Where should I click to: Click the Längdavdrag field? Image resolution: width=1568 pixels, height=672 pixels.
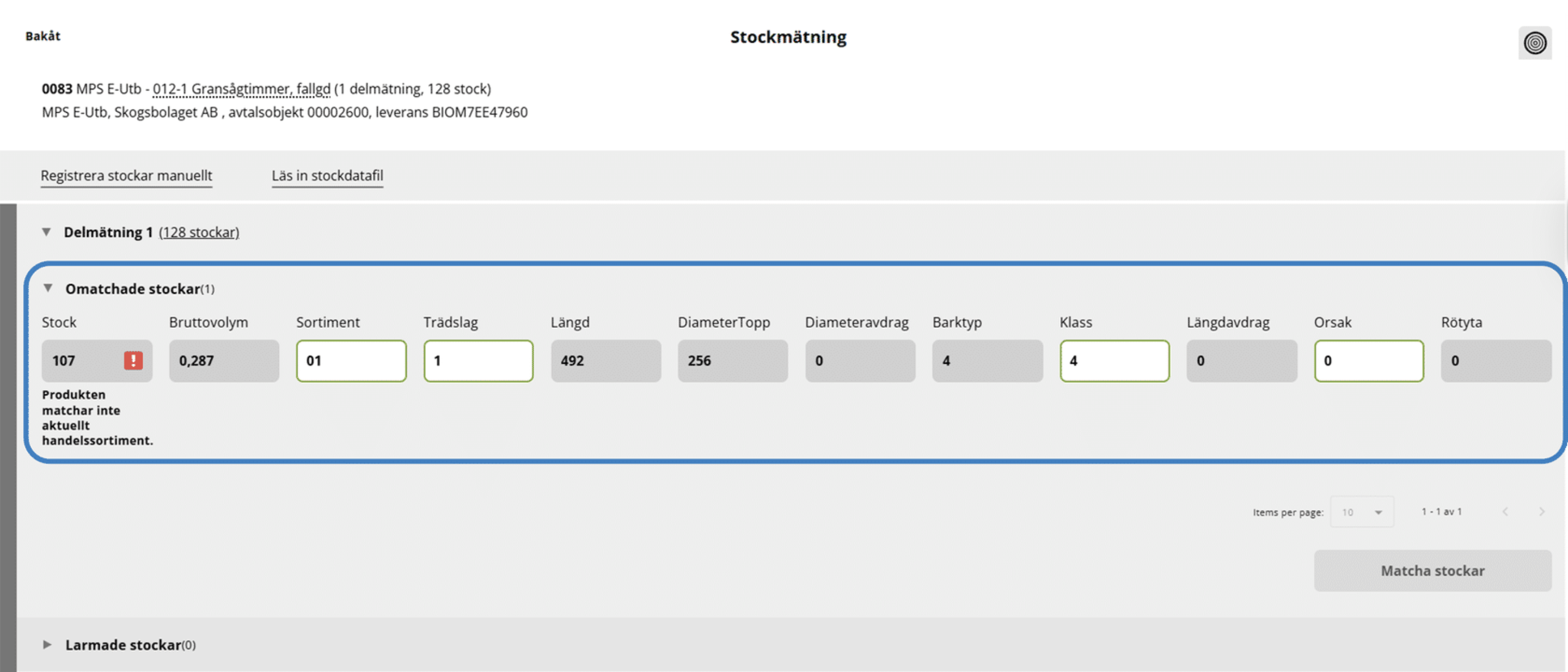click(x=1242, y=361)
